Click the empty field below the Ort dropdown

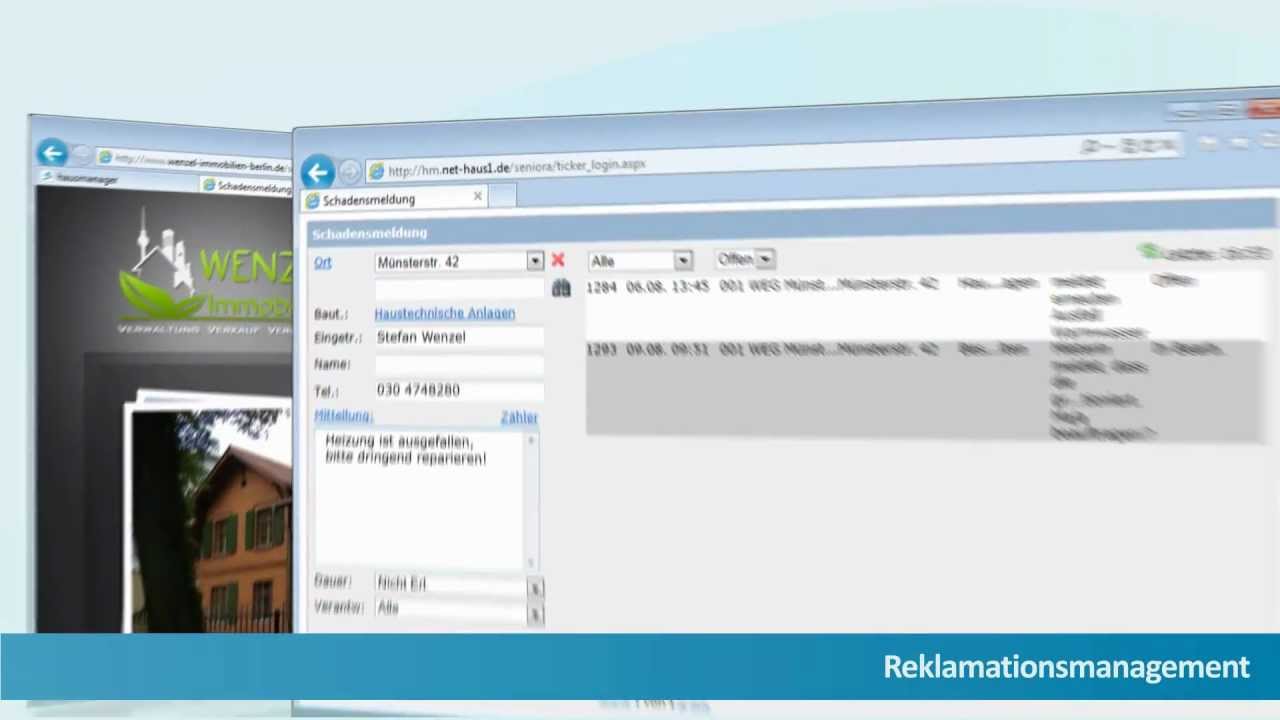459,288
